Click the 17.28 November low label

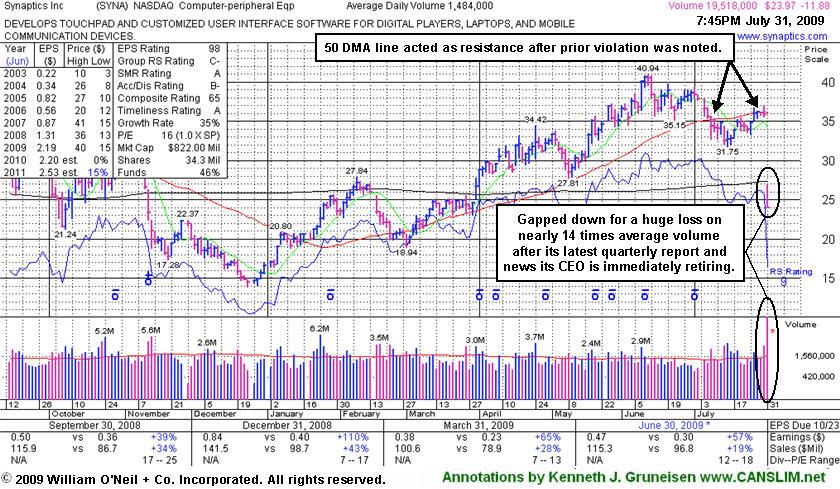tap(168, 265)
